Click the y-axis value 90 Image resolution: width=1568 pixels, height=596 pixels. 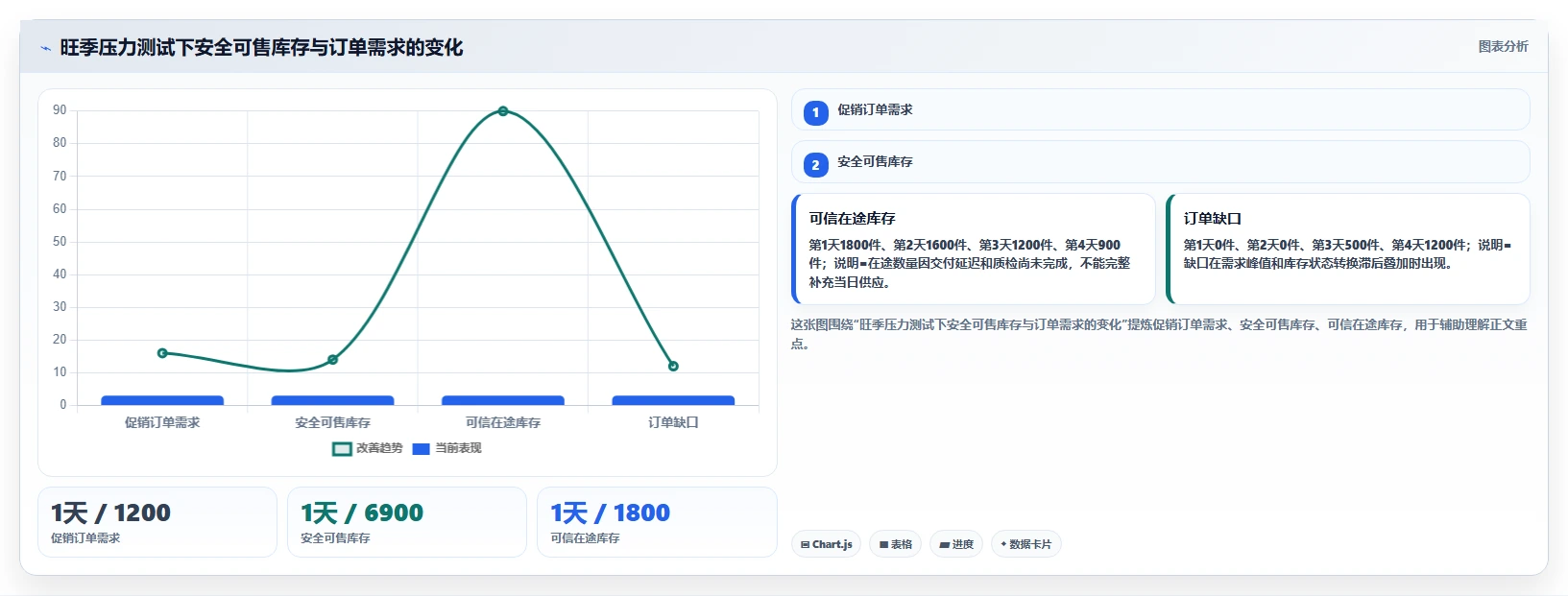click(x=60, y=110)
